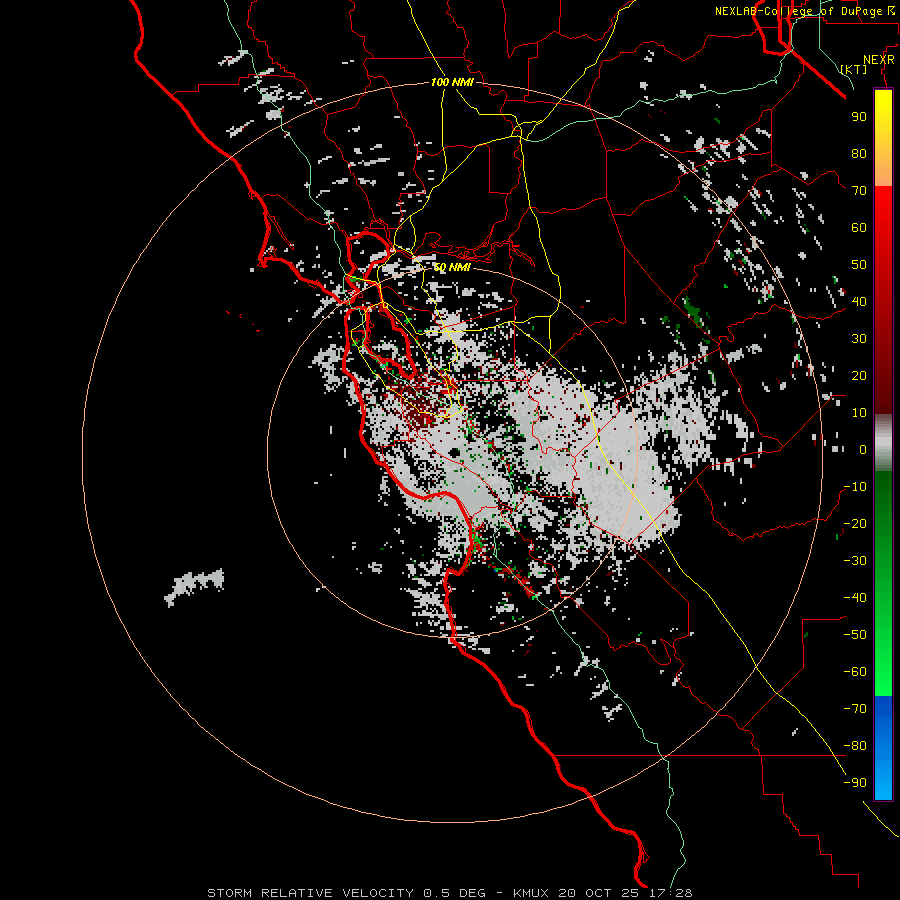Select the "-80" scale label
The image size is (900, 900).
pos(855,746)
